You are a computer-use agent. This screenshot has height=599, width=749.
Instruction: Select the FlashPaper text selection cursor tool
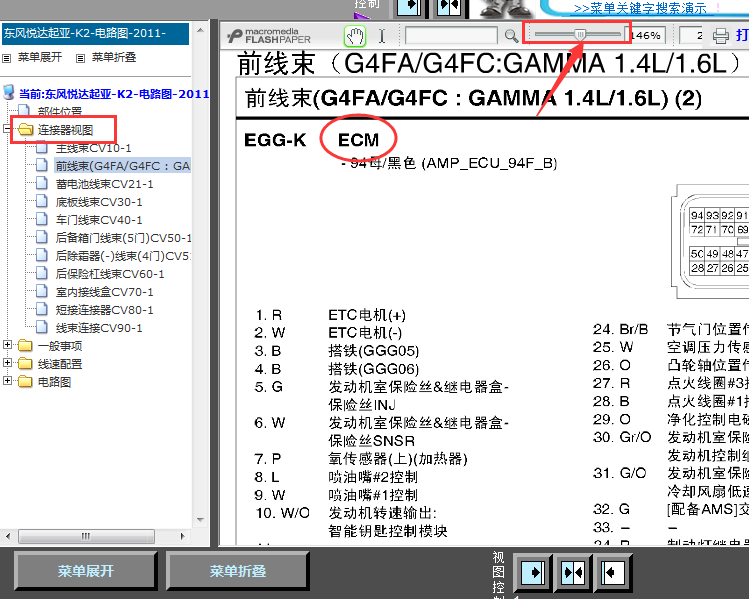(x=382, y=36)
